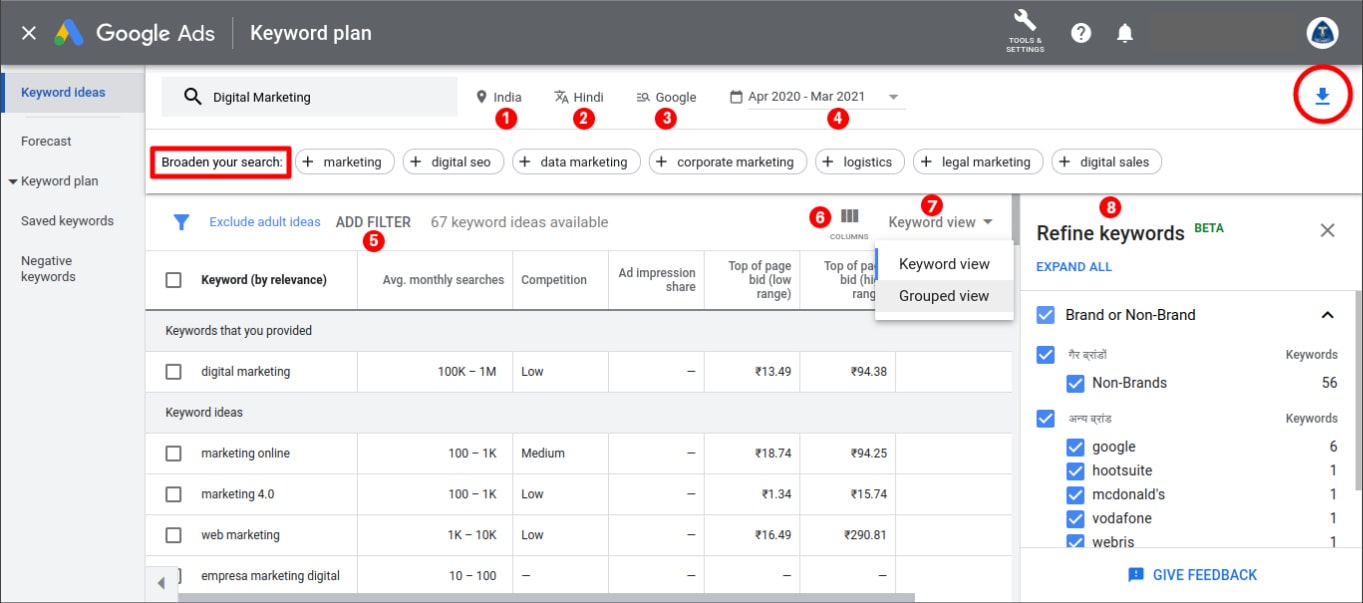Uncheck the mcdonald's brand checkbox
This screenshot has height=603, width=1363.
(1075, 494)
